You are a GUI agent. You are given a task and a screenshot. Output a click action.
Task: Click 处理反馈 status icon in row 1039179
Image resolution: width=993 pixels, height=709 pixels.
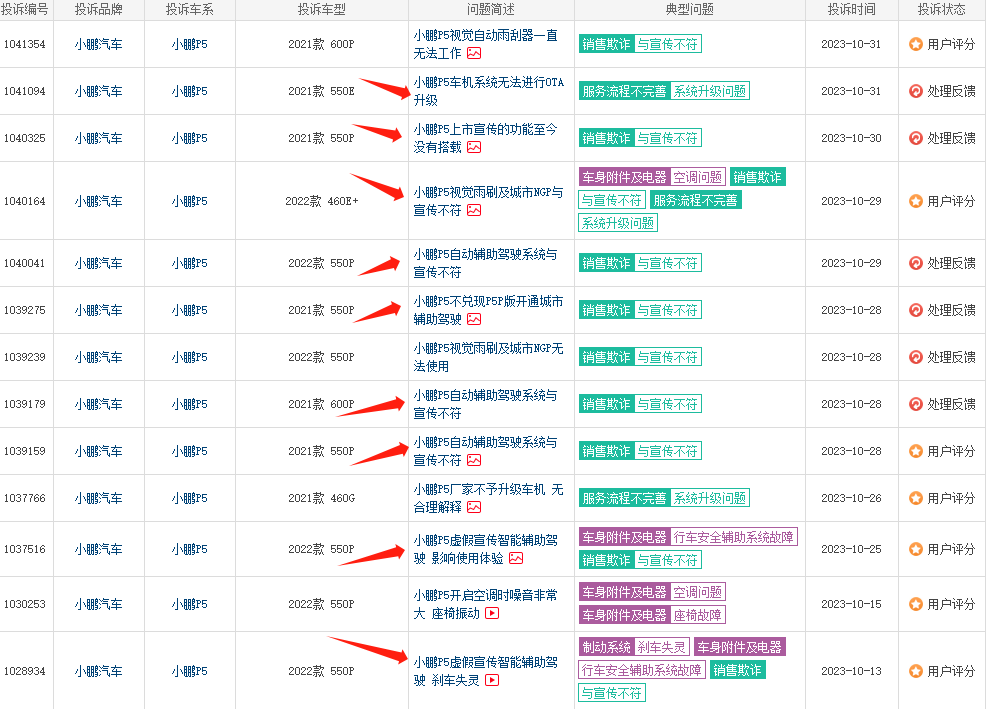[x=915, y=404]
